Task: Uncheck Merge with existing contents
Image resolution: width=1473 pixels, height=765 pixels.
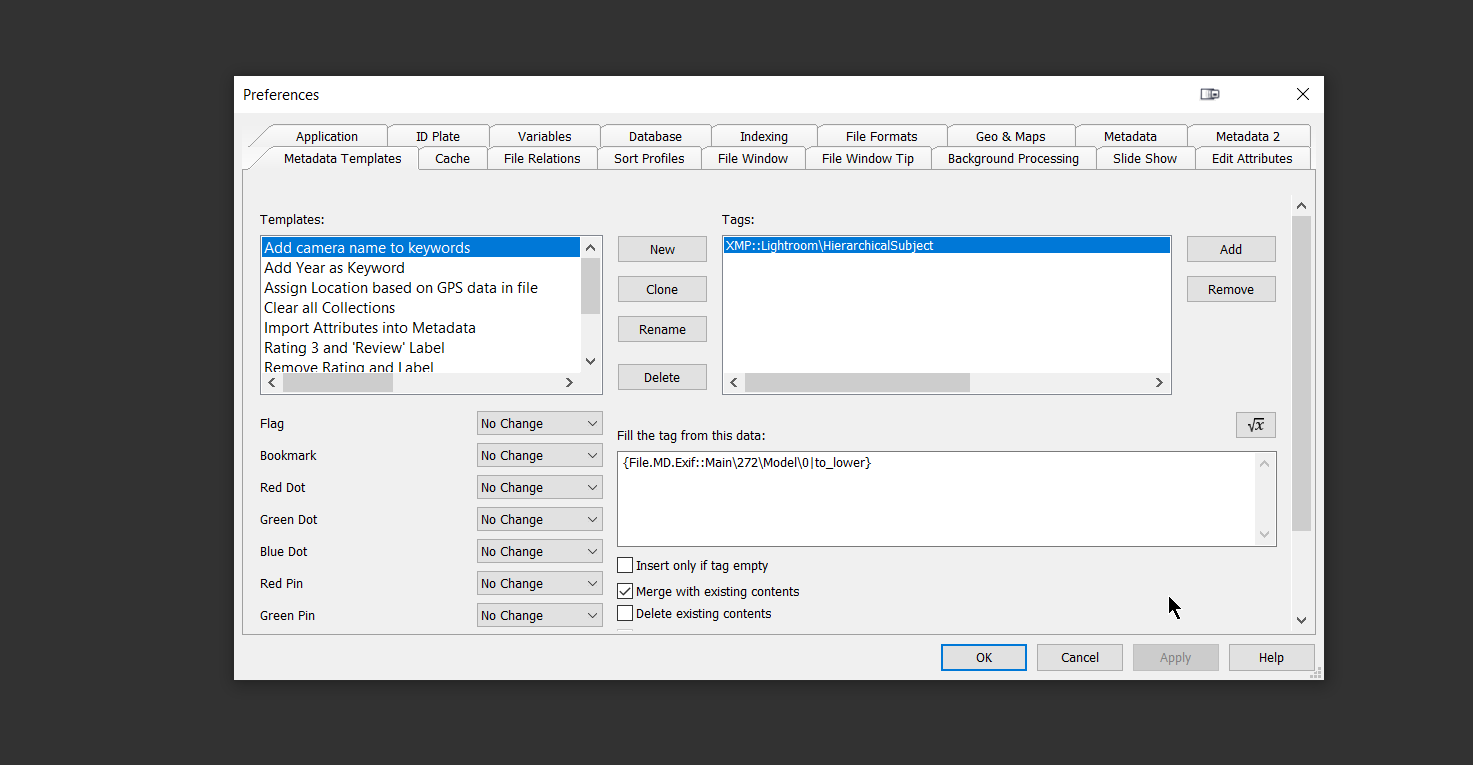Action: (x=626, y=591)
